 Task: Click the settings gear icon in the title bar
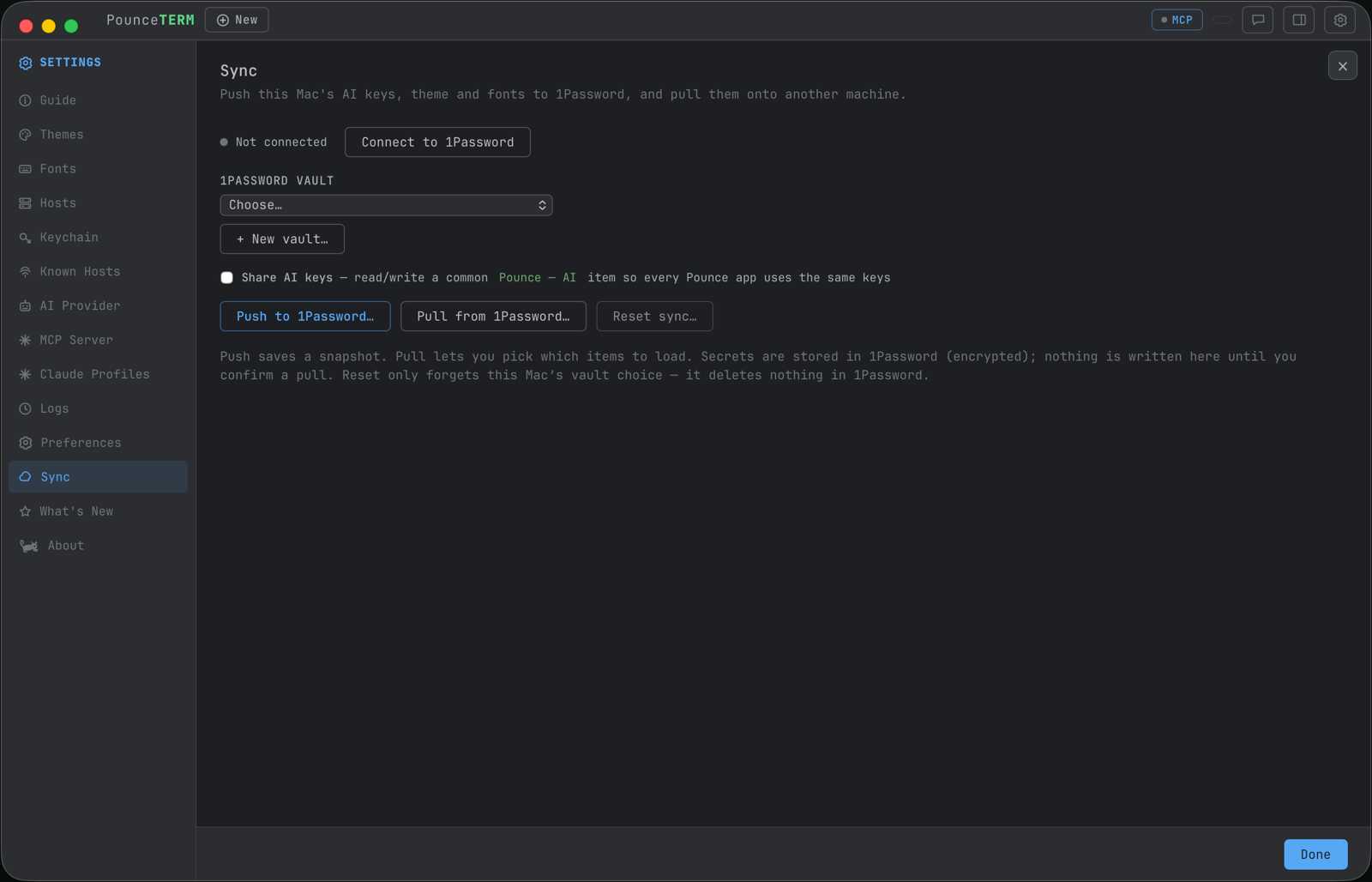(1340, 20)
